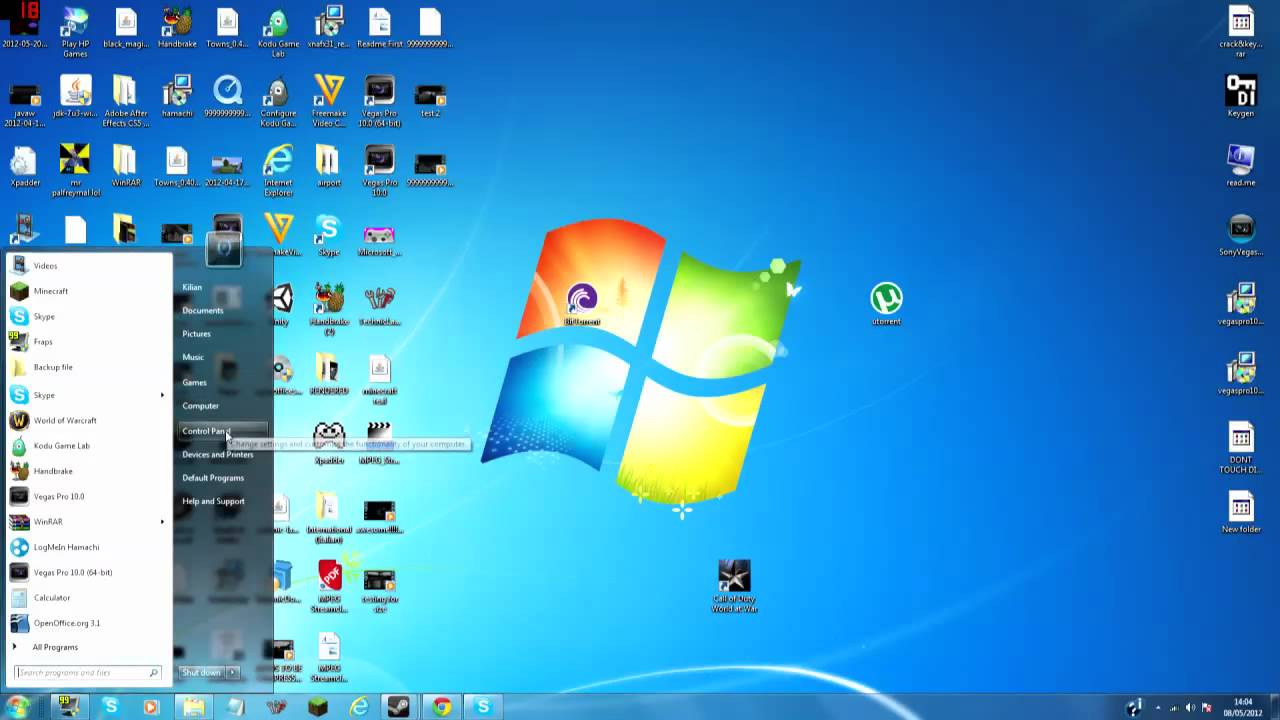
Task: Open Steam from the taskbar
Action: (399, 707)
